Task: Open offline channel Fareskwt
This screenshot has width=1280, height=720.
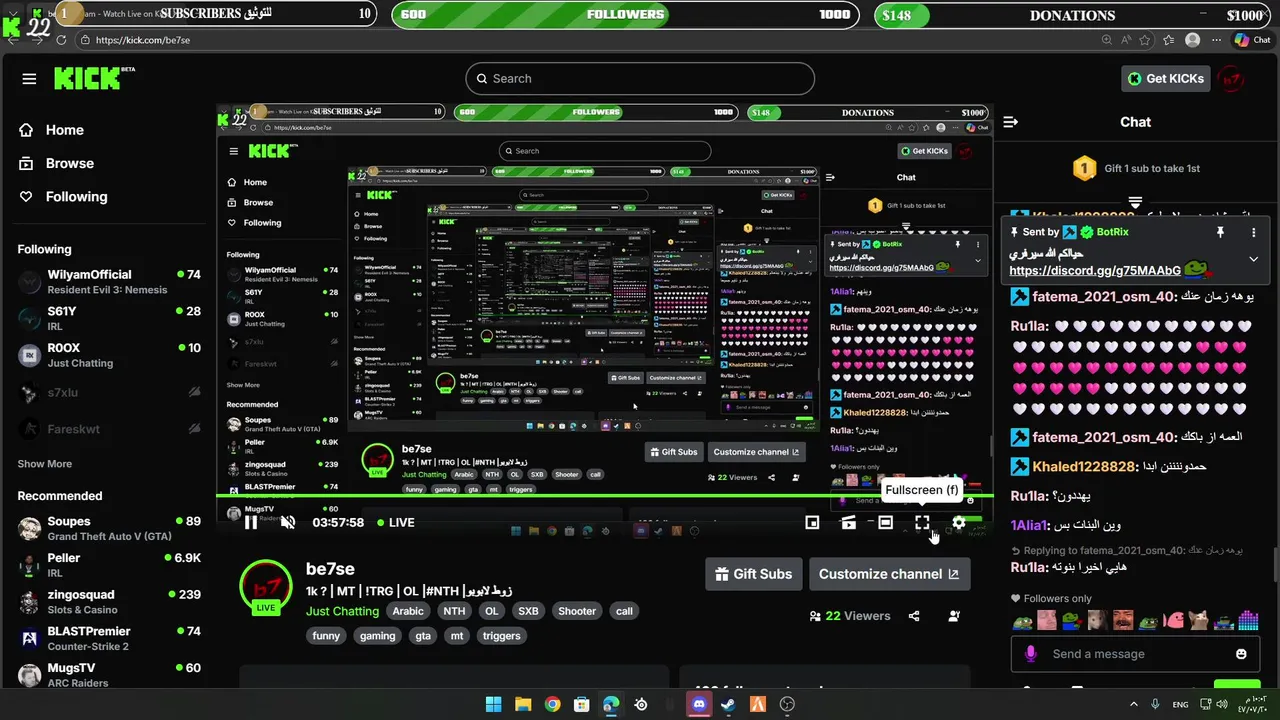Action: (x=109, y=429)
